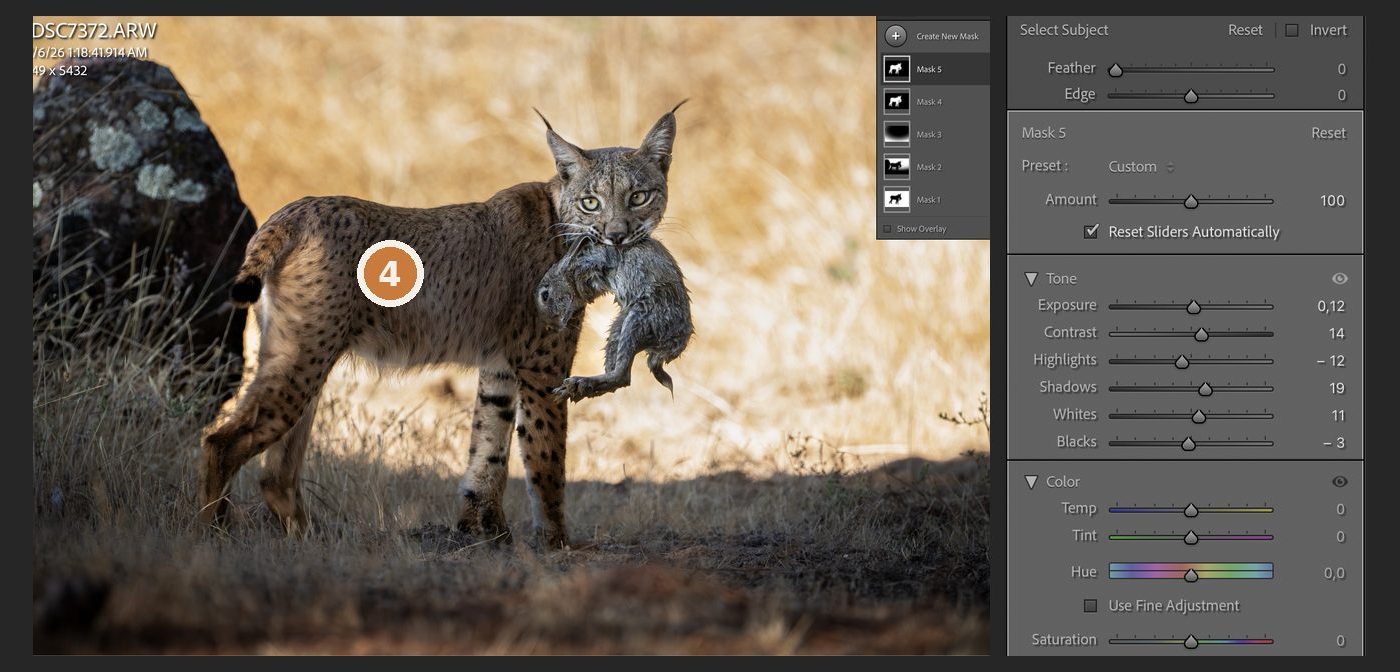Click the Contrast value 14
This screenshot has width=1400, height=672.
point(1337,333)
